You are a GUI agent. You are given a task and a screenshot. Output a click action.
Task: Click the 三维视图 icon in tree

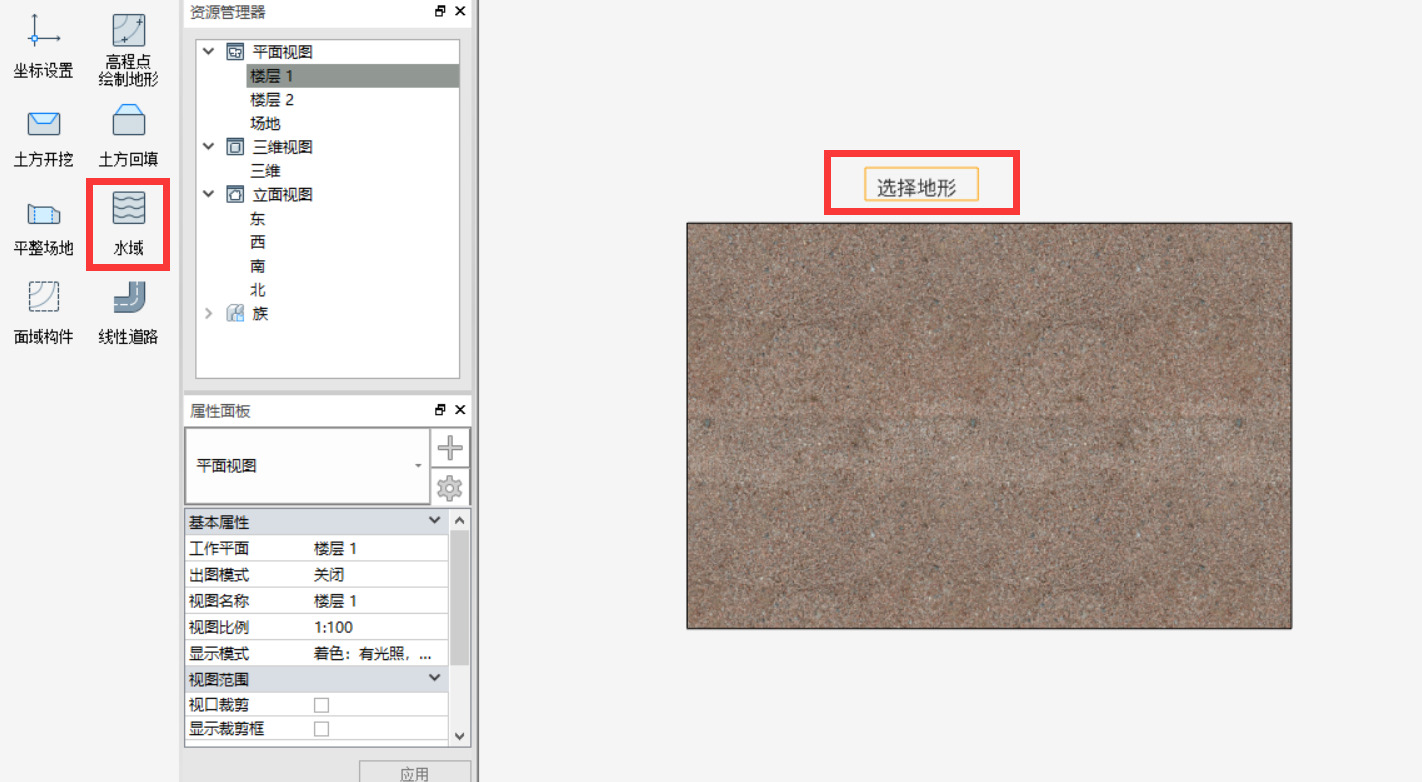click(x=236, y=147)
